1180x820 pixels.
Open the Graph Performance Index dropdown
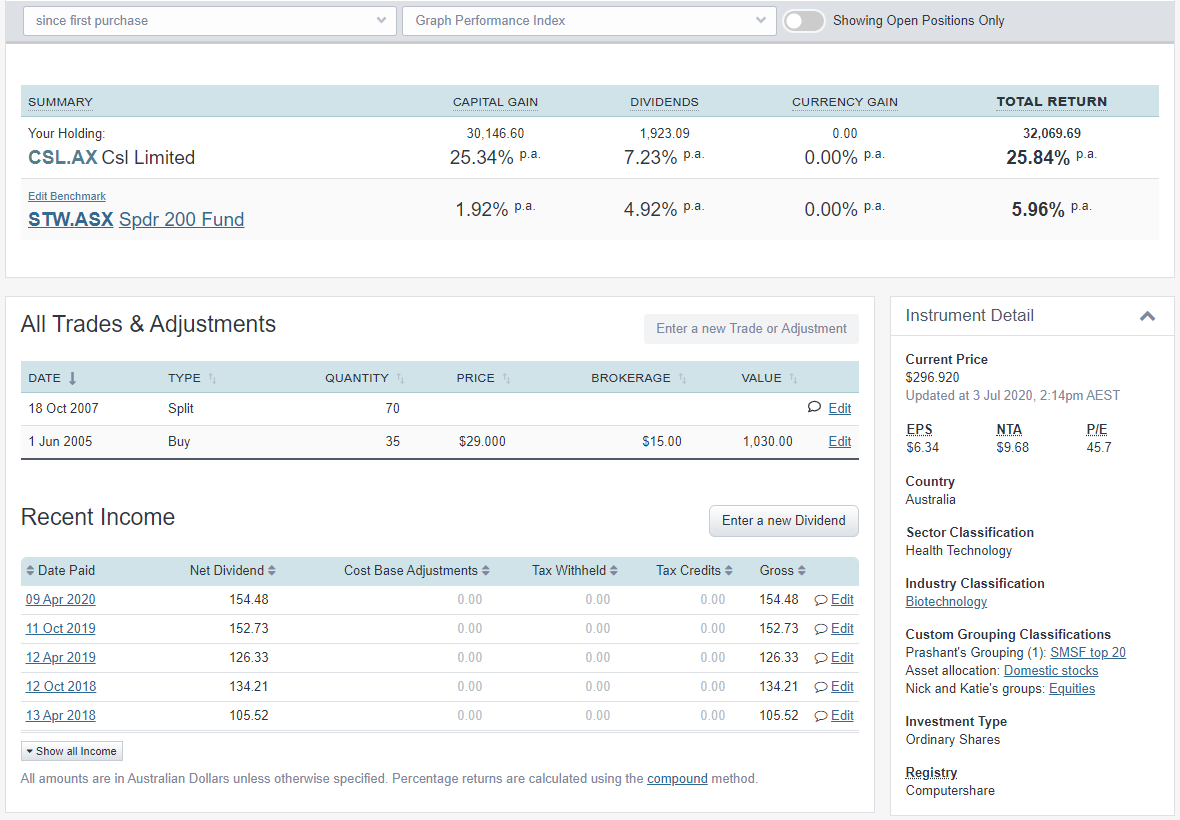pyautogui.click(x=588, y=20)
